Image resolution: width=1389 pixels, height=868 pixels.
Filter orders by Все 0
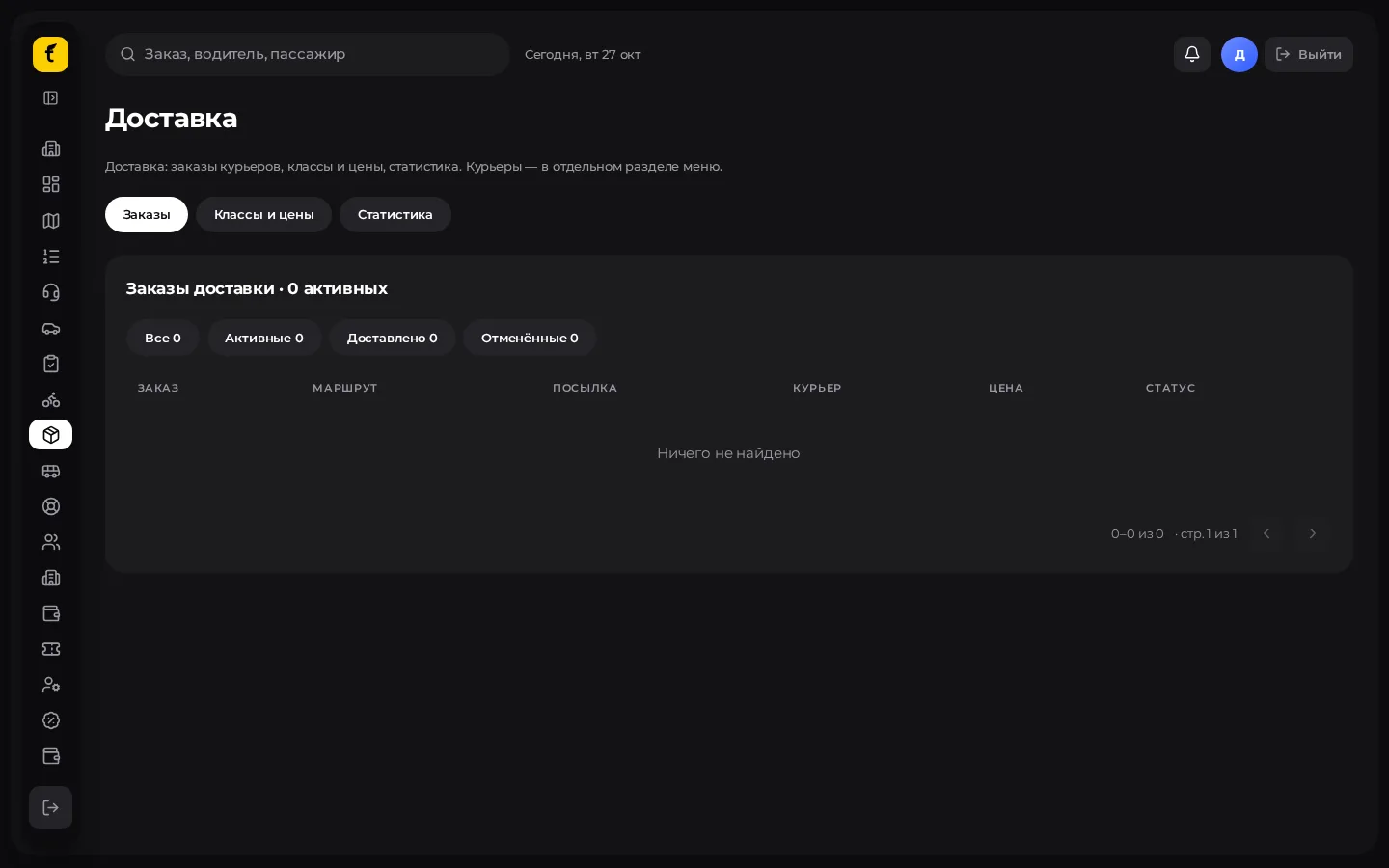click(163, 338)
